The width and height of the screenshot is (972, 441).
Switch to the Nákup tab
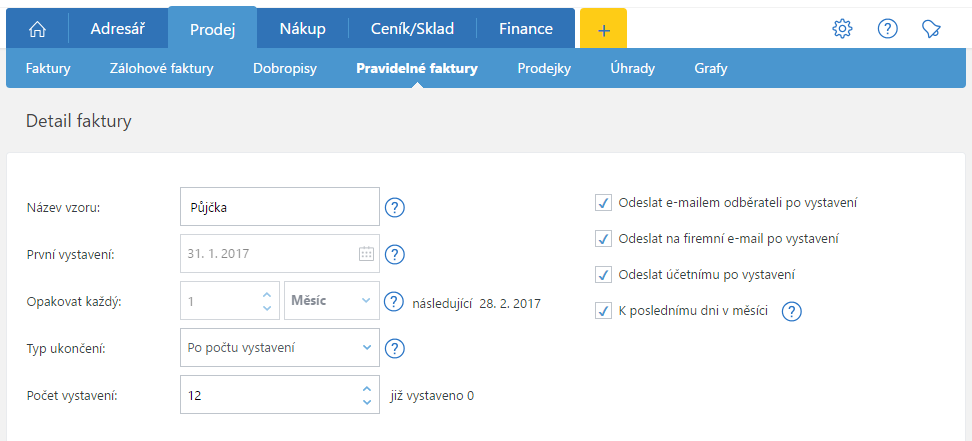301,29
